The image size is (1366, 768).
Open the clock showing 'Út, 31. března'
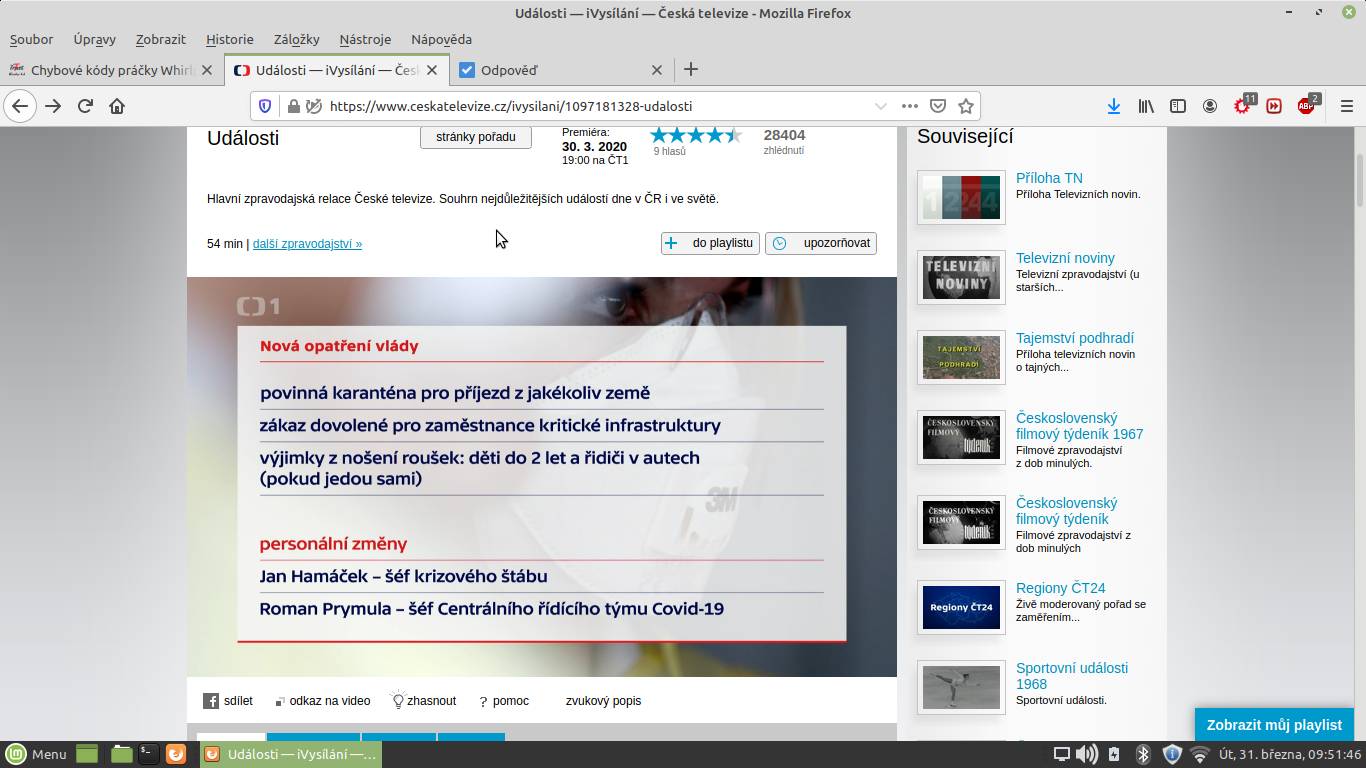[1289, 754]
